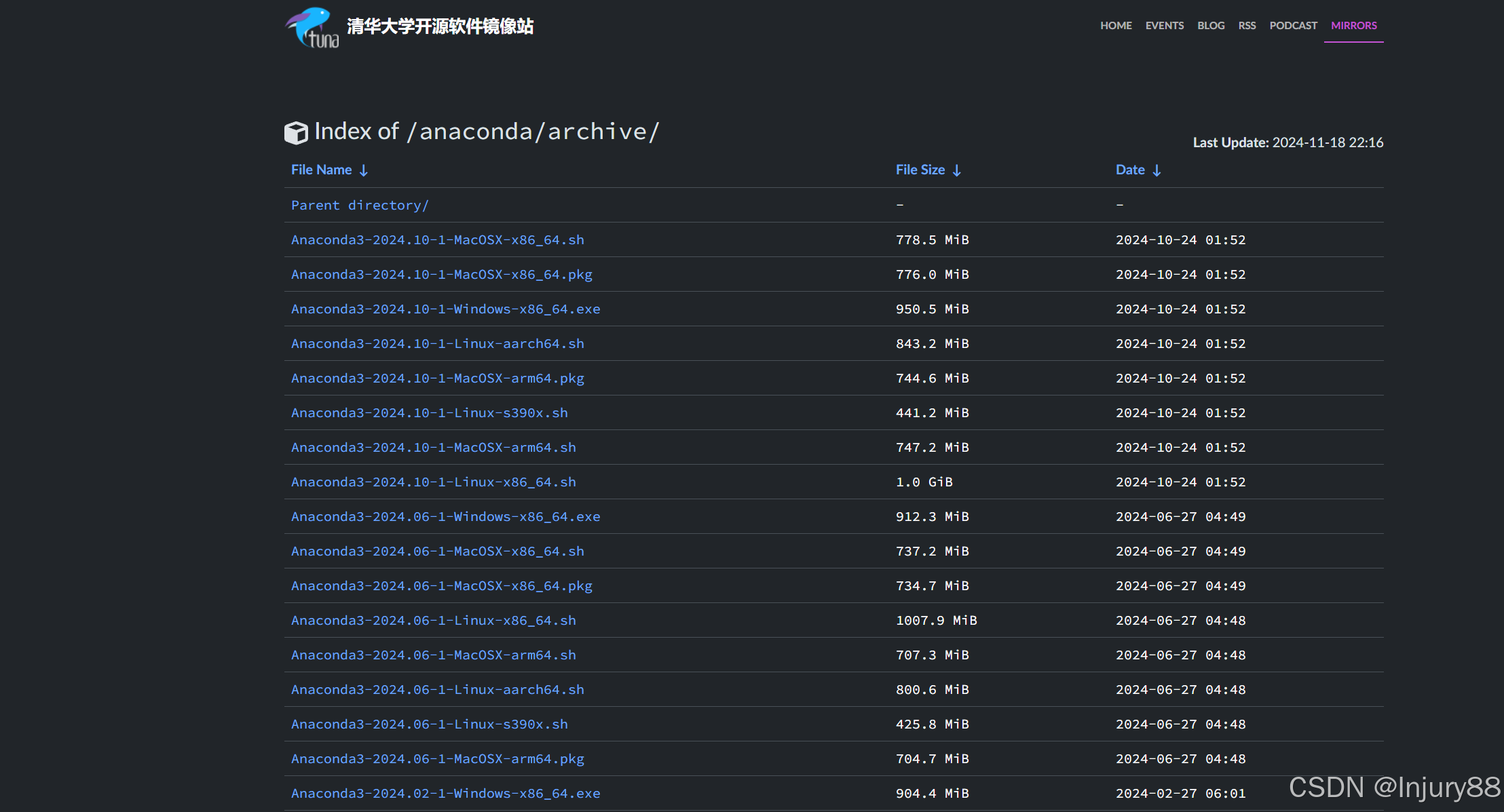Download Anaconda3-2024.10-1-Linux-aarch64.sh
The width and height of the screenshot is (1504, 812).
[x=438, y=344]
